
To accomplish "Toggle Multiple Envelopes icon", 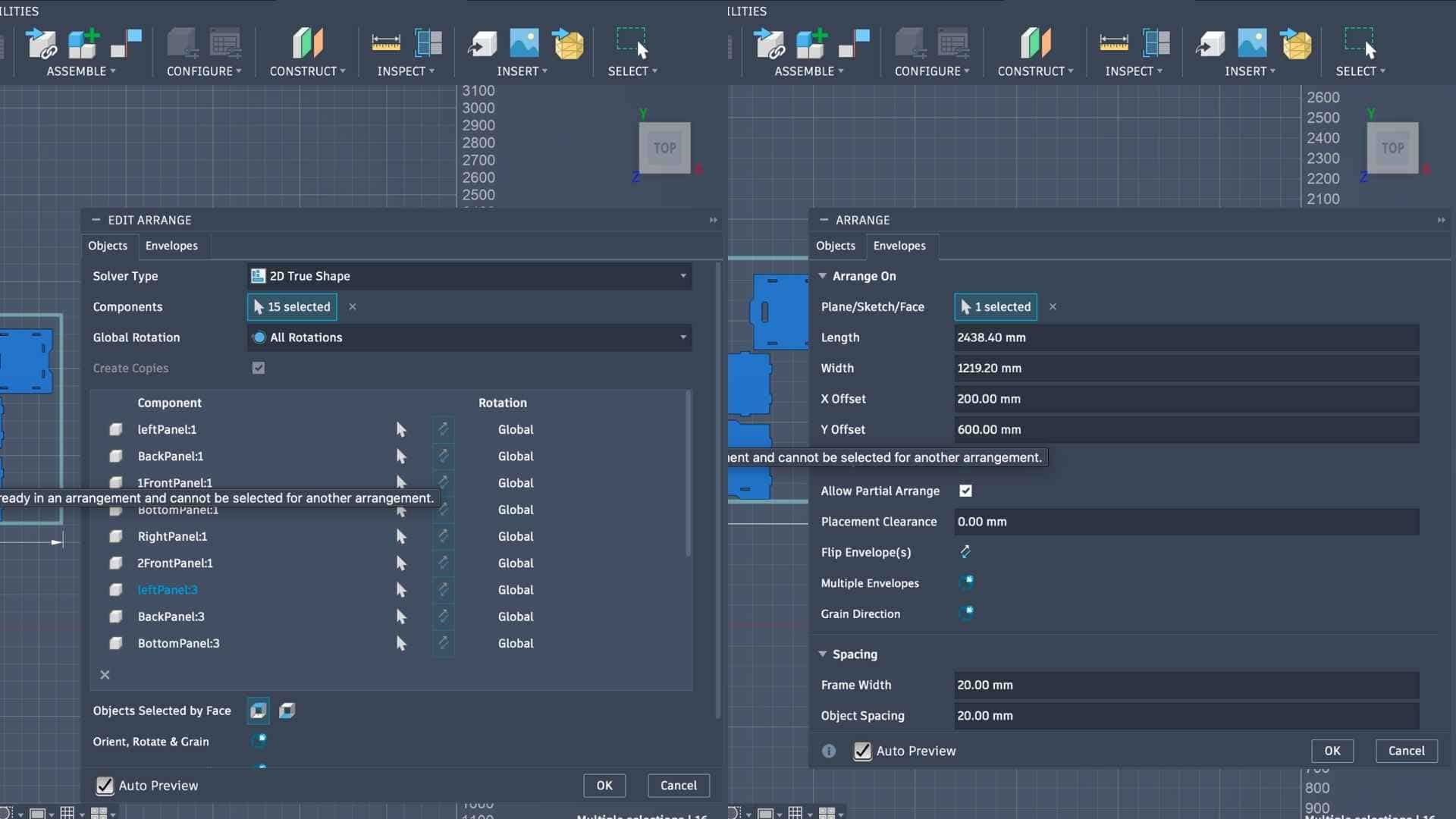I will [x=966, y=582].
